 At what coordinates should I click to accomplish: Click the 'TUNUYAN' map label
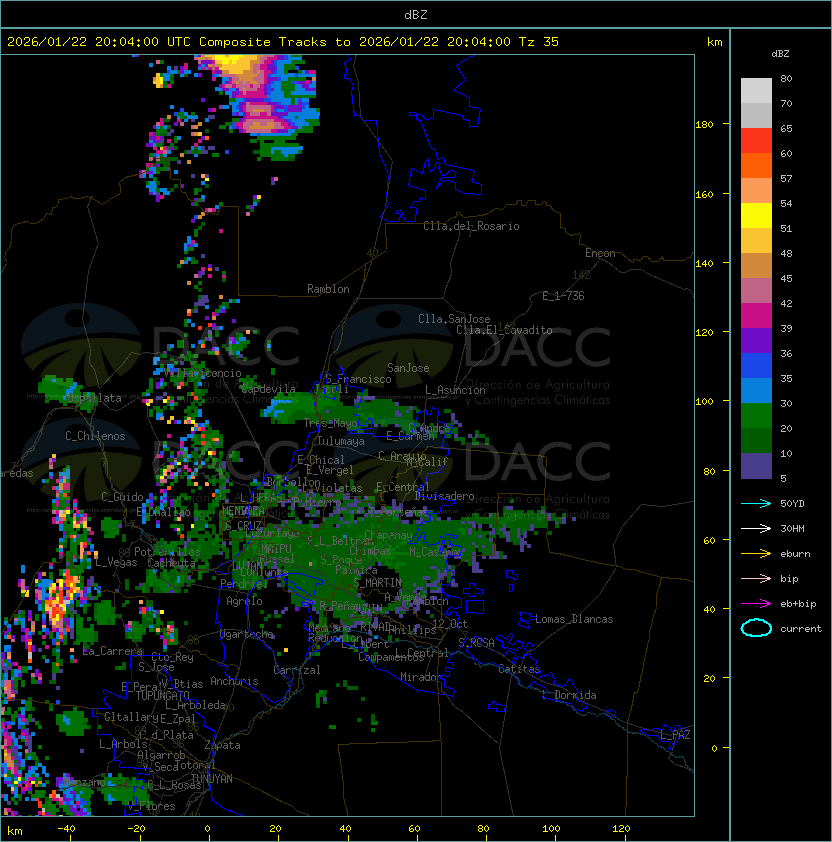[x=212, y=779]
